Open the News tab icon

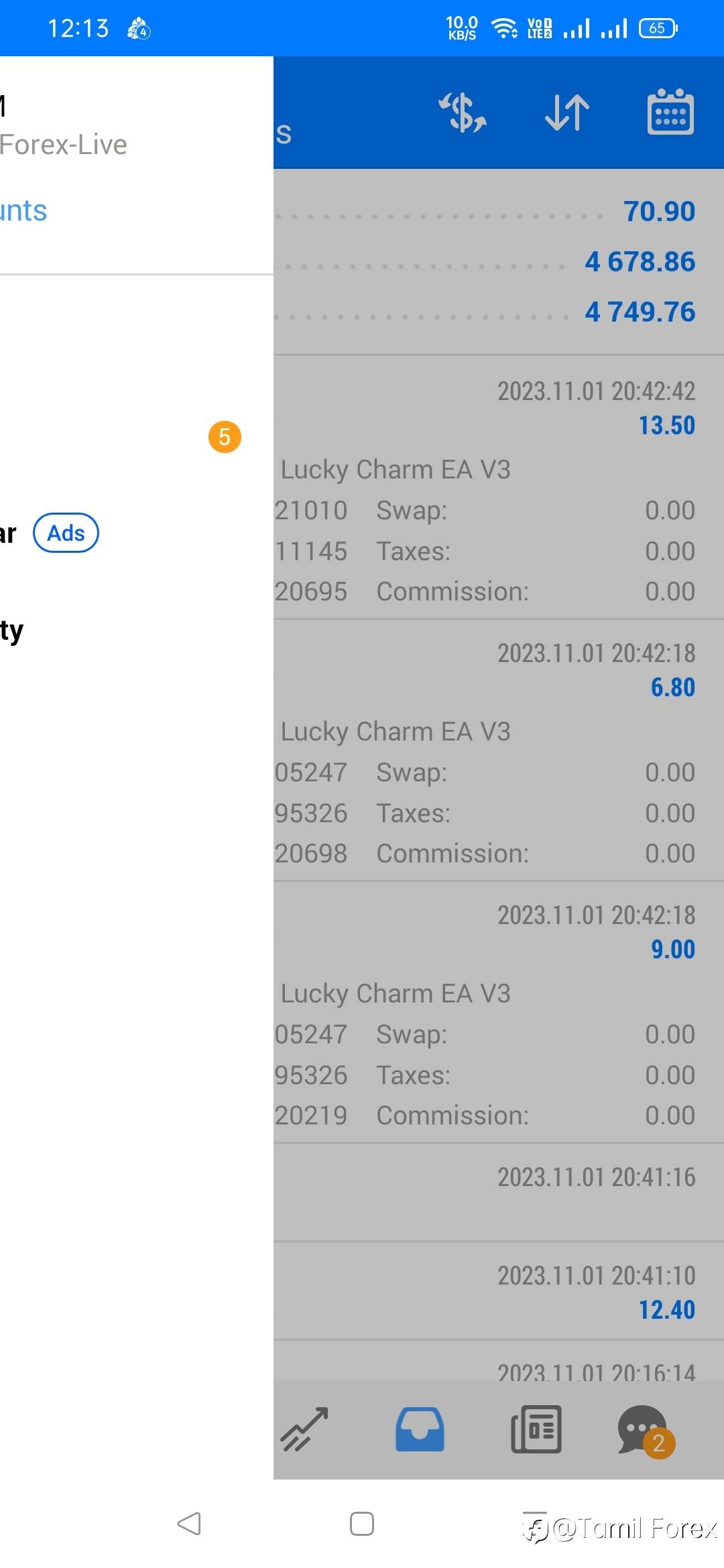pos(536,1429)
